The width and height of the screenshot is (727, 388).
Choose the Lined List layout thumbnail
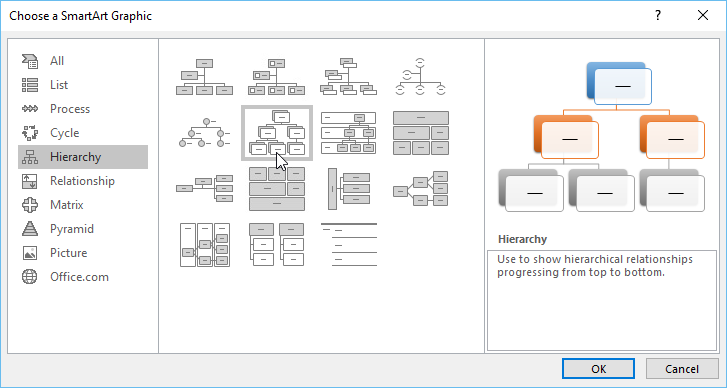pyautogui.click(x=349, y=245)
